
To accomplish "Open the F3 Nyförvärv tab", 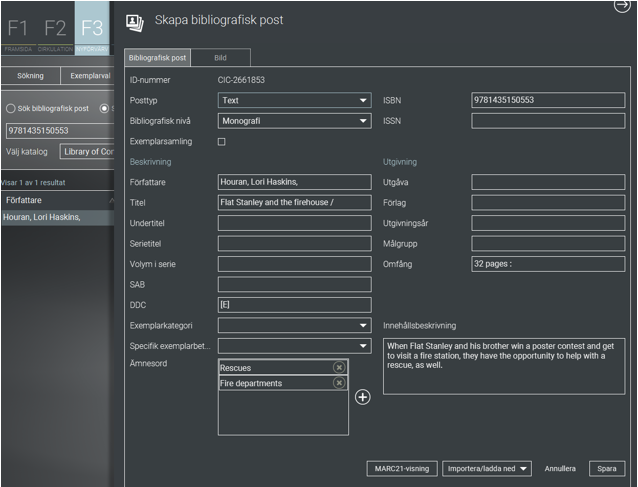I will (92, 28).
